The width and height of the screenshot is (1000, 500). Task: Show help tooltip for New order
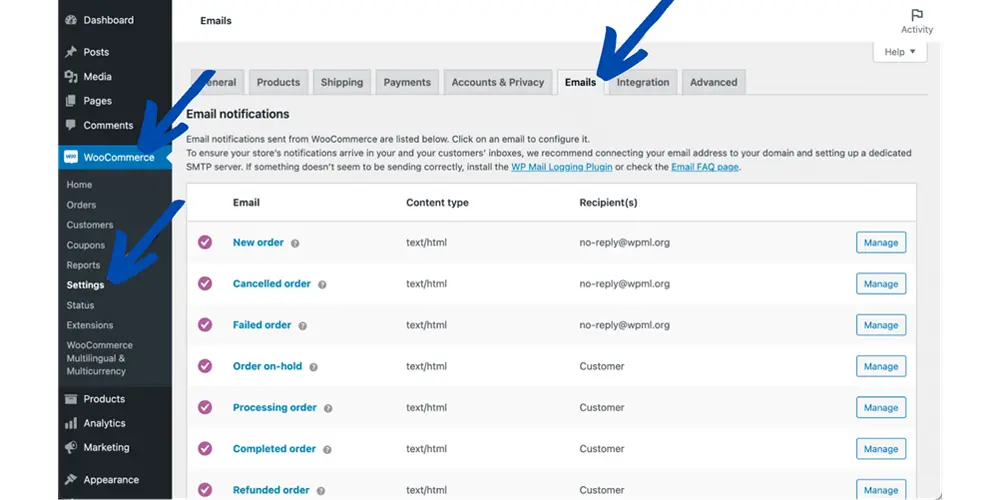(295, 243)
